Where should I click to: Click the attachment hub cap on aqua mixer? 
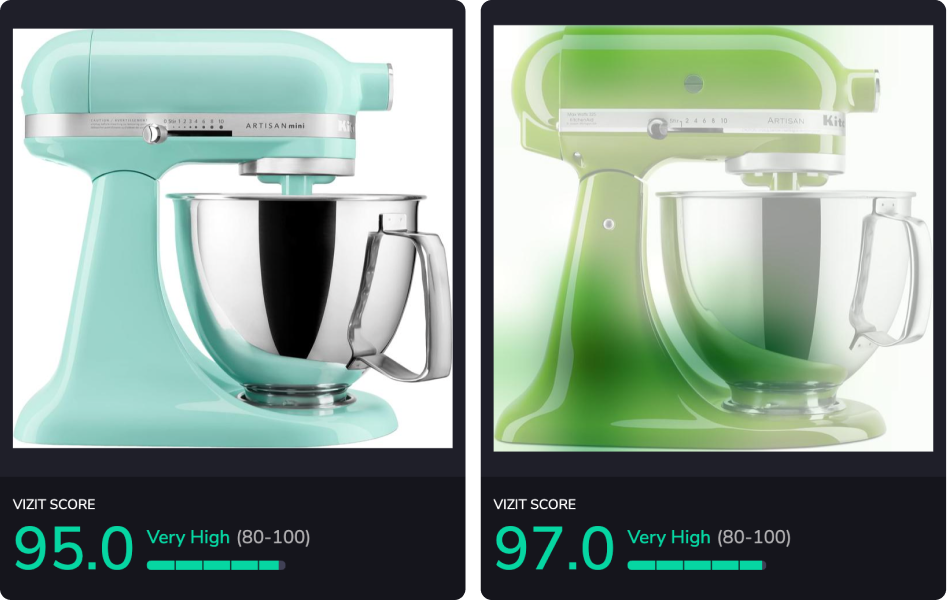click(x=390, y=87)
